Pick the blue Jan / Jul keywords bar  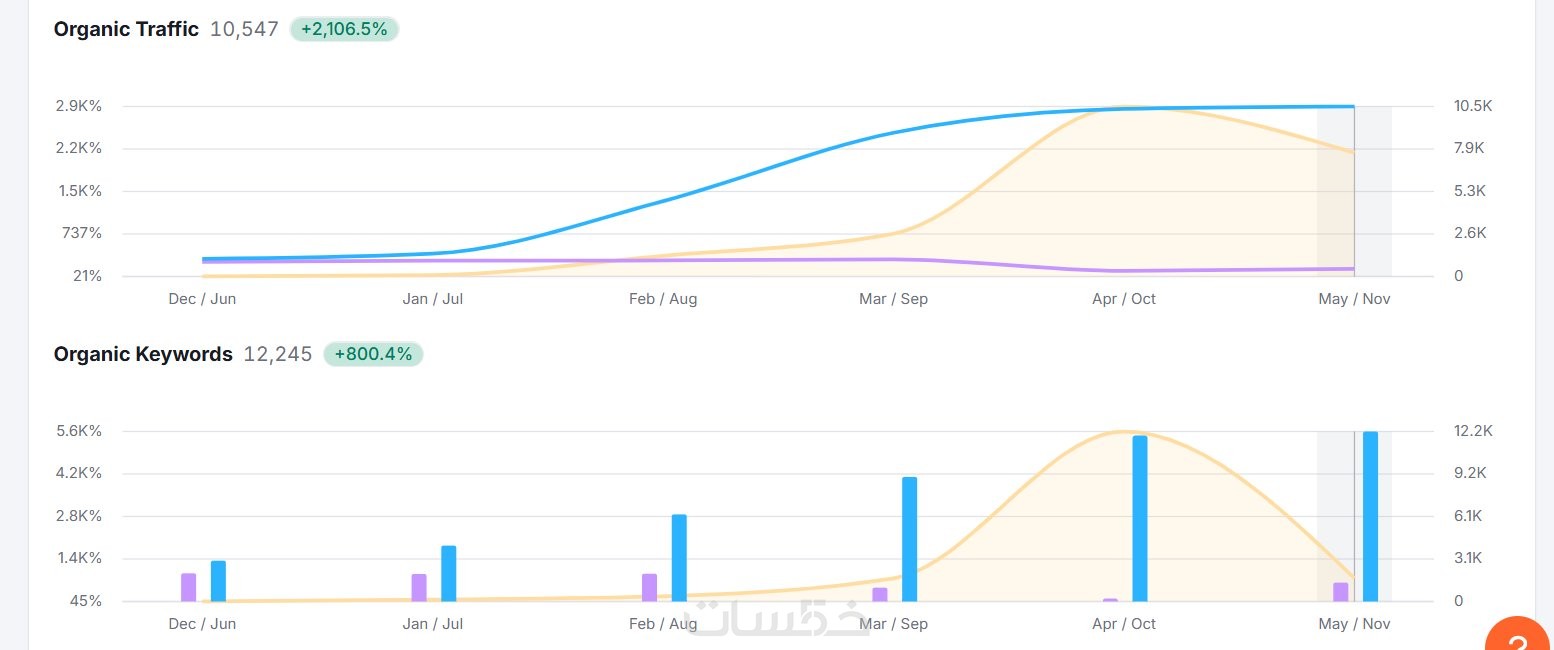pos(449,573)
